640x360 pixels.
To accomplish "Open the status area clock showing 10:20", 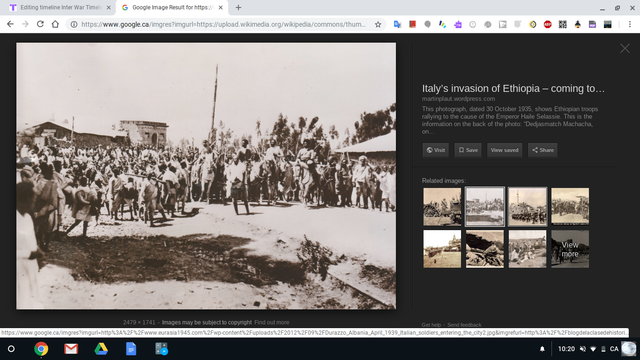I will [566, 349].
